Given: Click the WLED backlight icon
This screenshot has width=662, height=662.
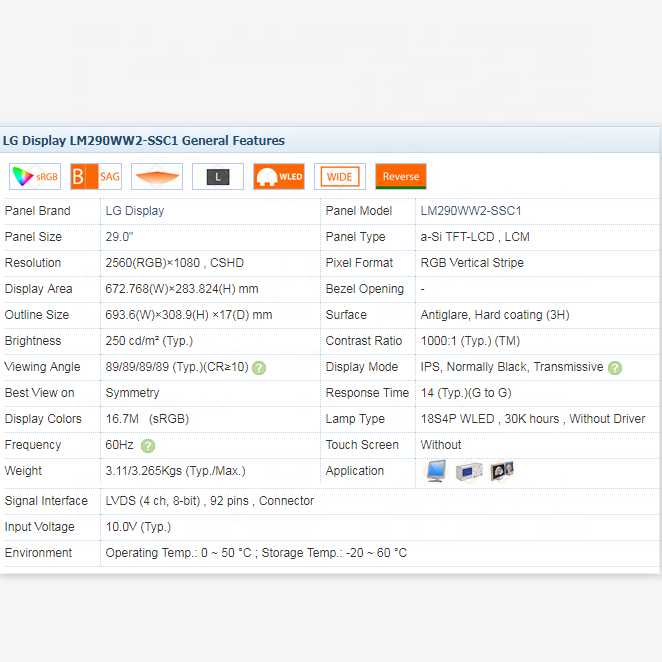Looking at the screenshot, I should 279,177.
